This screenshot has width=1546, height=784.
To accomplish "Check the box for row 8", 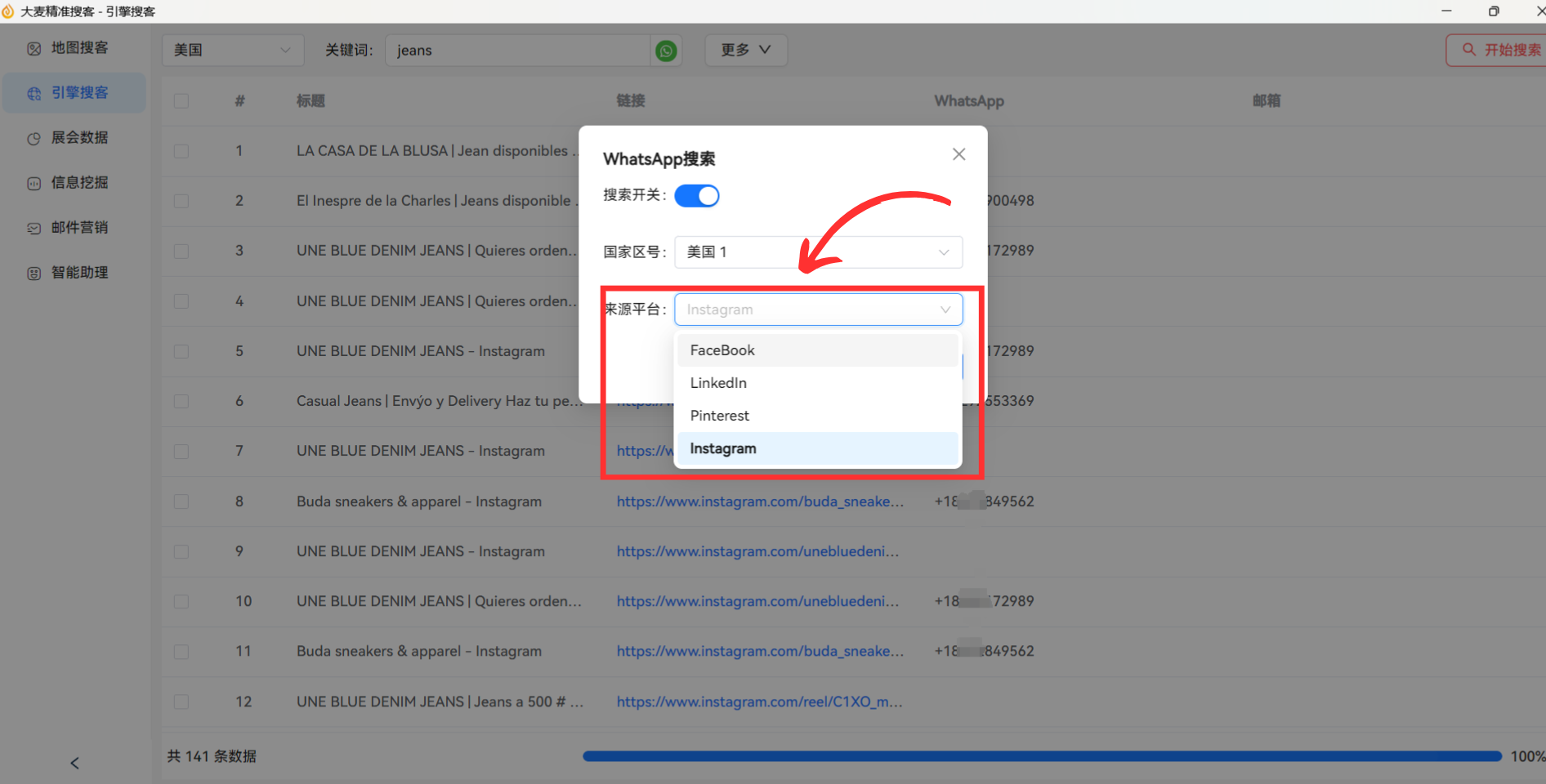I will [x=181, y=501].
